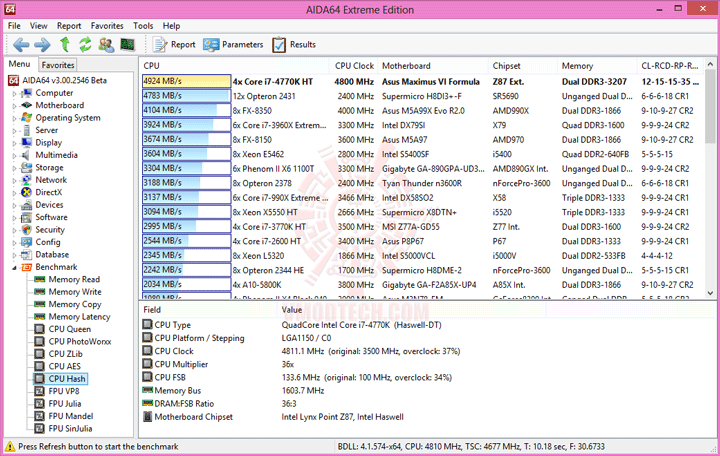Image resolution: width=720 pixels, height=456 pixels.
Task: Expand the Operating System tree node
Action: pos(14,118)
